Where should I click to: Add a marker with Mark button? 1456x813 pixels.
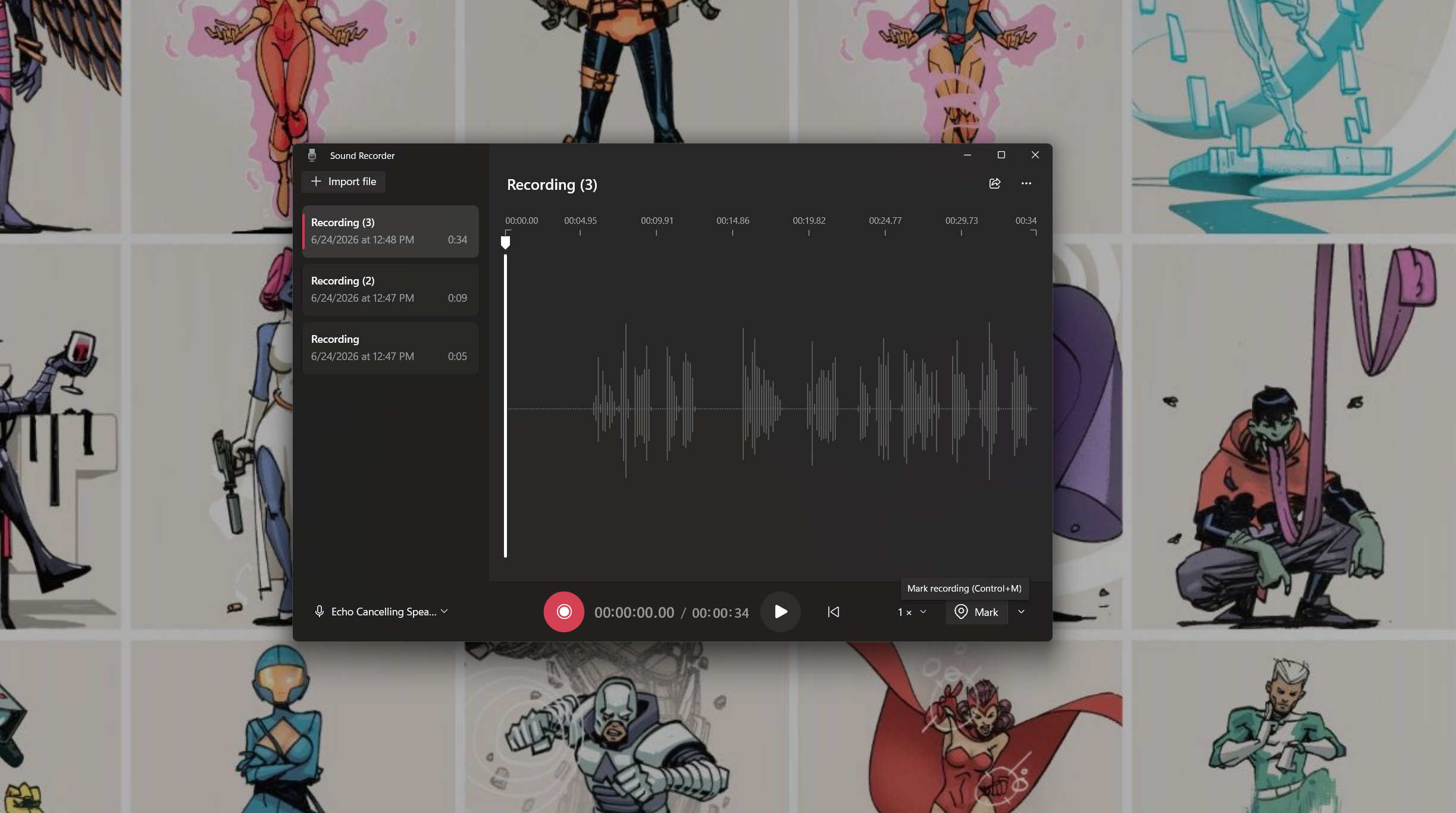pyautogui.click(x=976, y=612)
